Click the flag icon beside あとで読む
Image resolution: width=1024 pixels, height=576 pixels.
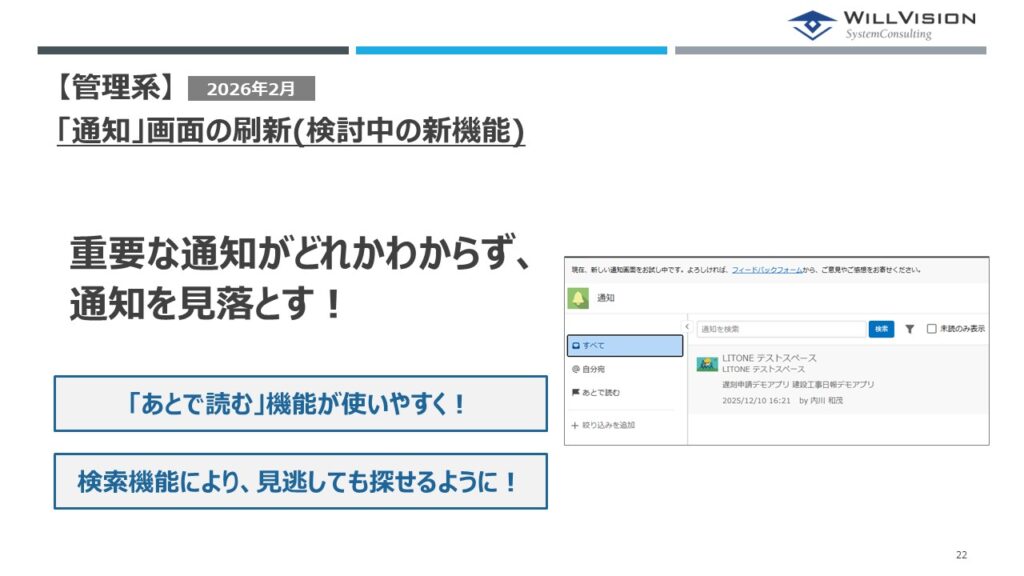point(575,393)
